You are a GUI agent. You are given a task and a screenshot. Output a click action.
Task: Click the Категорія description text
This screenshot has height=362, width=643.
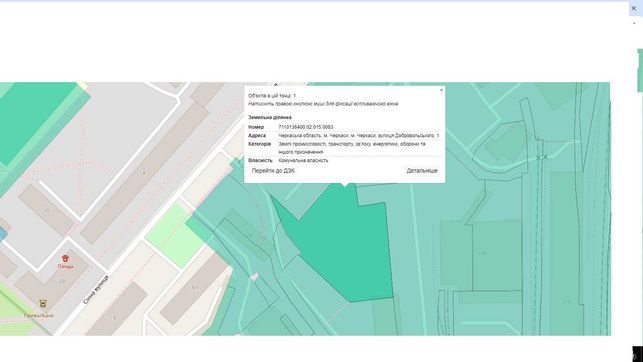[352, 148]
